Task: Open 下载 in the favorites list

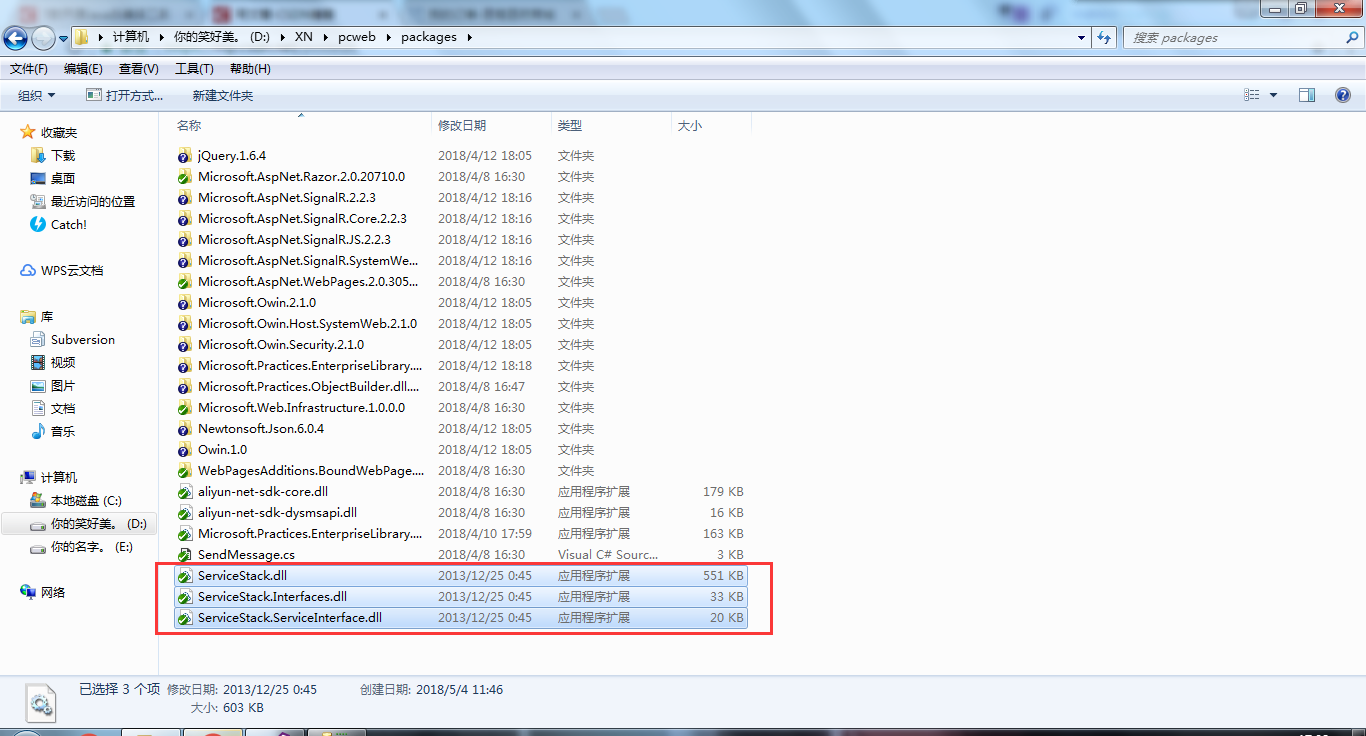Action: click(x=63, y=155)
